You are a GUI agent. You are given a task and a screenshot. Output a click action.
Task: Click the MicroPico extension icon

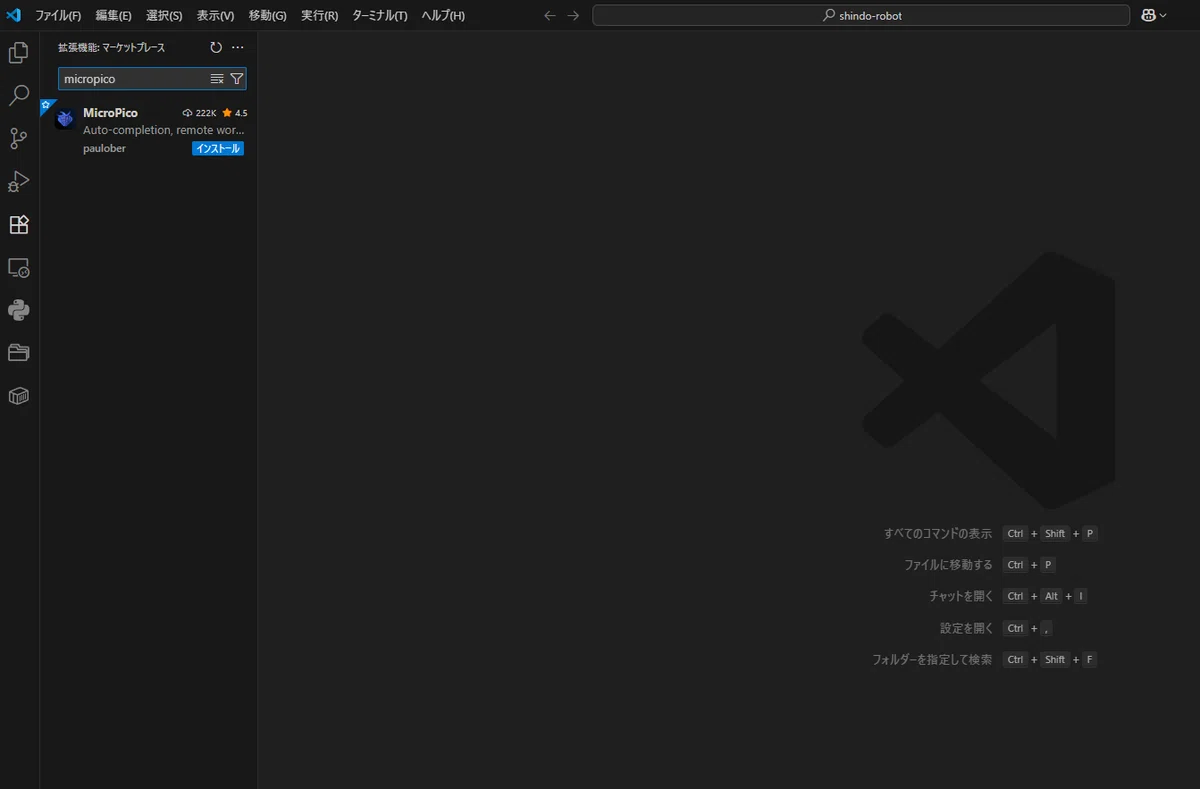65,119
